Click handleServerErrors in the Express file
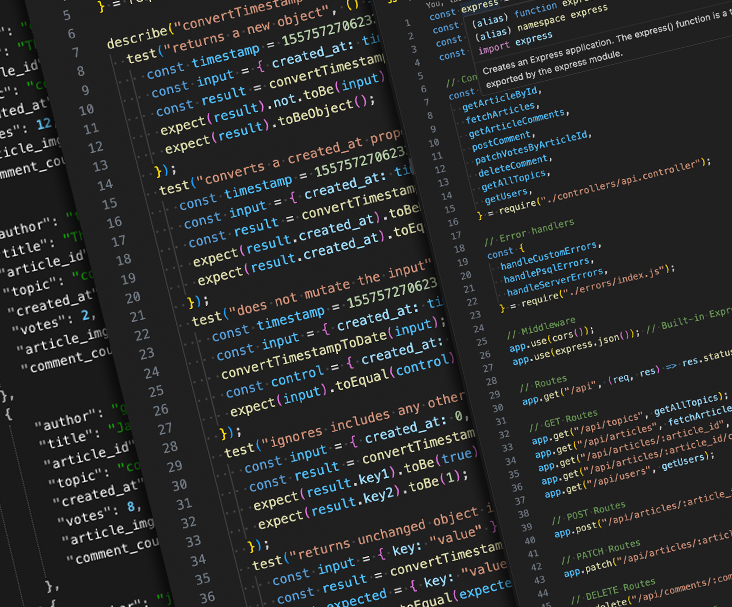Screen dimensions: 732x607 click(556, 282)
